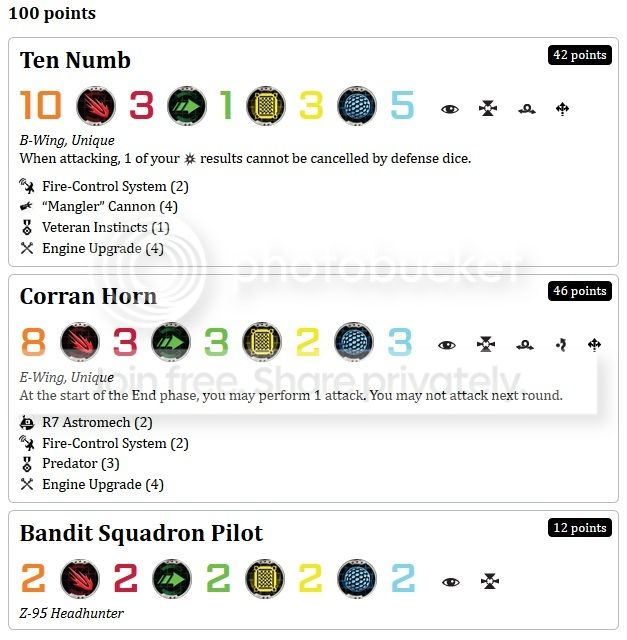The height and width of the screenshot is (640, 627).
Task: Click Ten Numb's red attack icon
Action: [96, 106]
